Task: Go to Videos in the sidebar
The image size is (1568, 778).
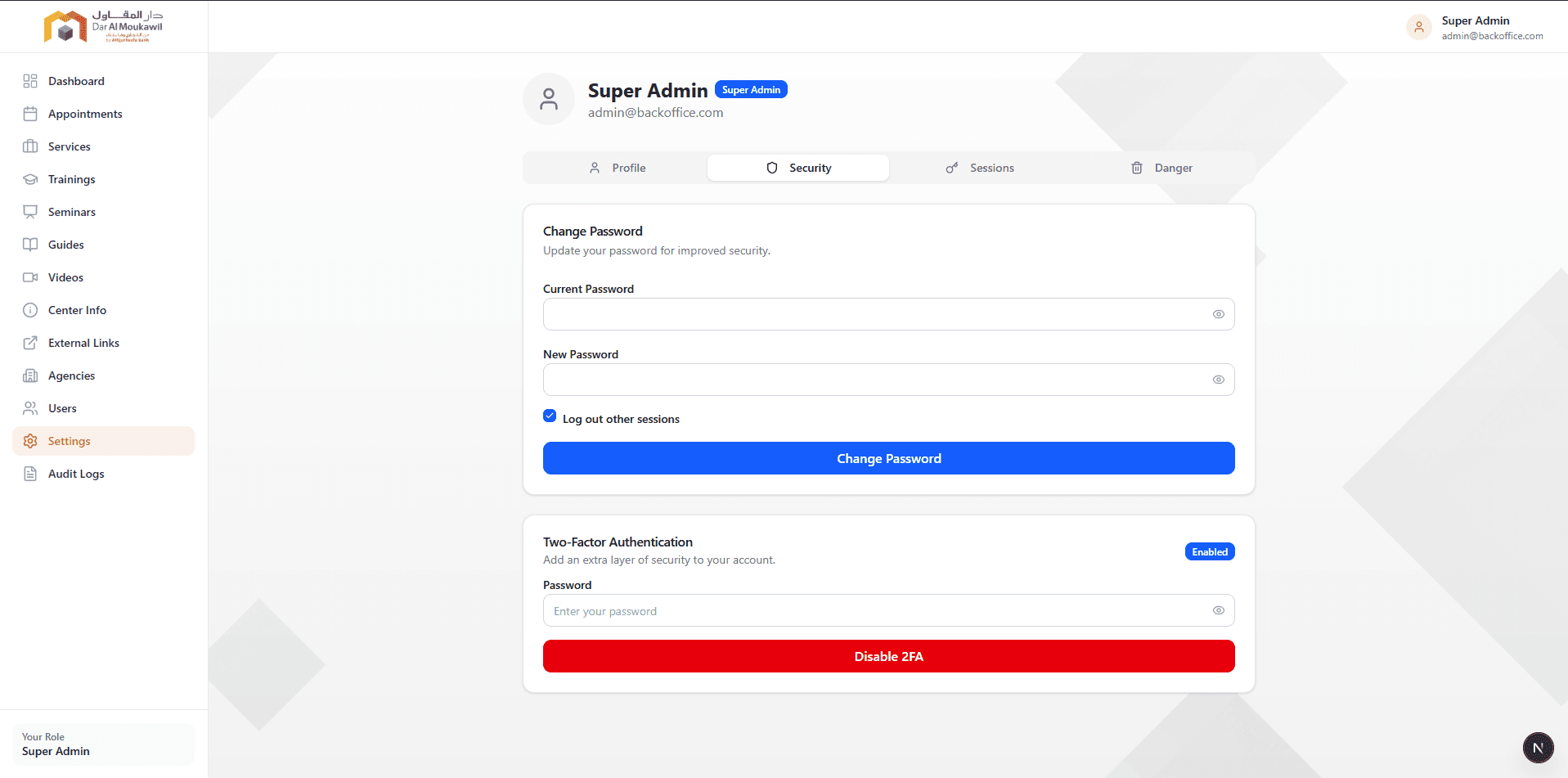Action: (x=104, y=277)
